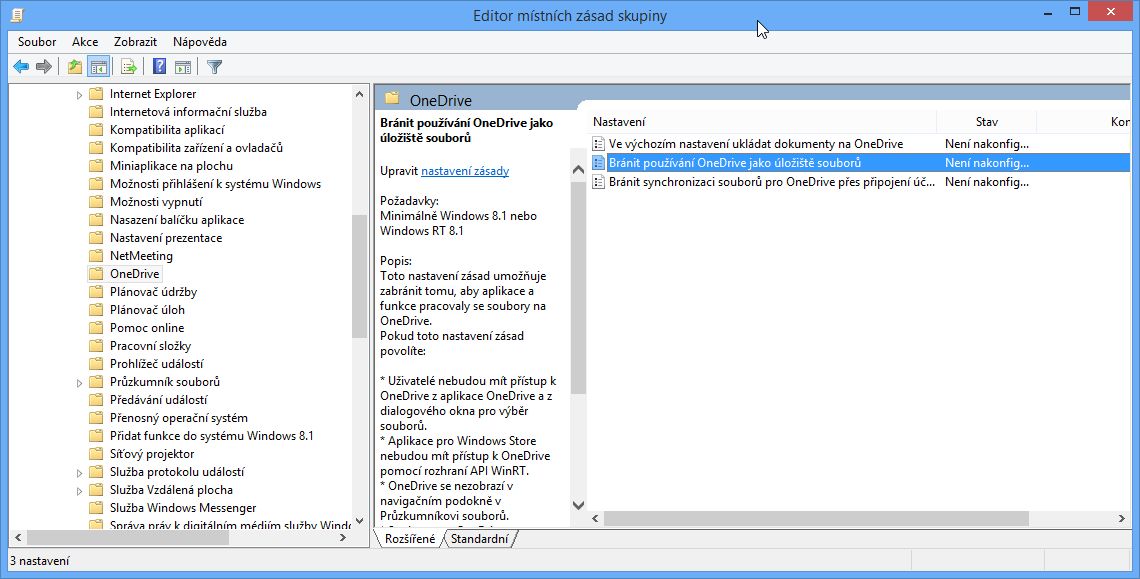Expand the Služba Vzdálená plocha node
The width and height of the screenshot is (1140, 579).
[79, 490]
